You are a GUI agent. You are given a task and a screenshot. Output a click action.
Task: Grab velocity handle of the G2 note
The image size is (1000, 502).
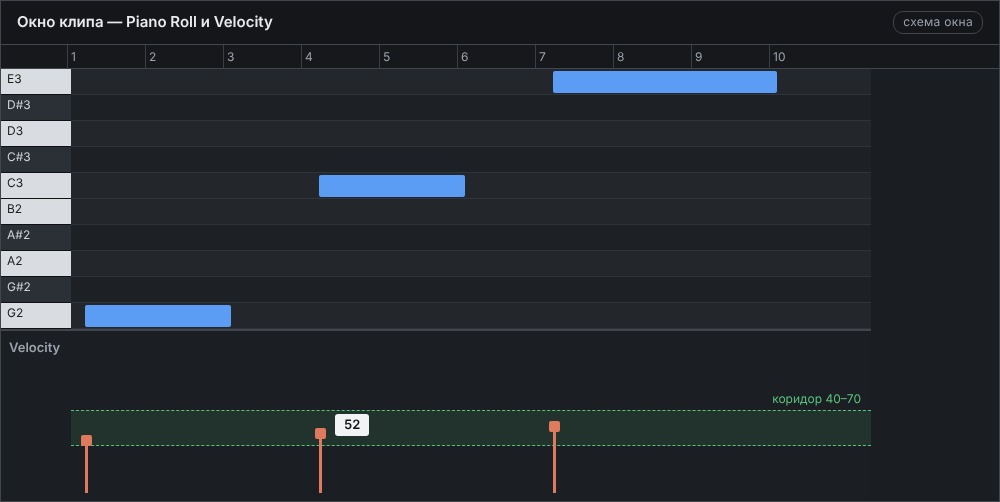coord(86,441)
